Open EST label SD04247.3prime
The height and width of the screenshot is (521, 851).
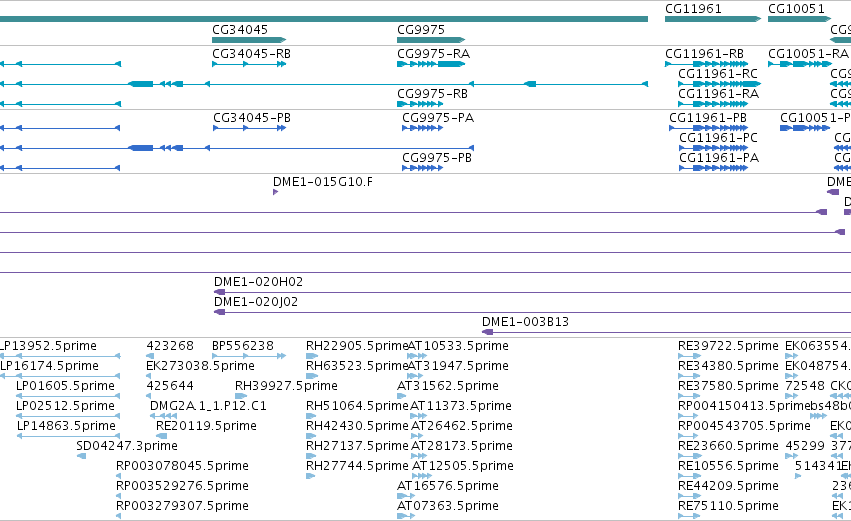click(127, 446)
